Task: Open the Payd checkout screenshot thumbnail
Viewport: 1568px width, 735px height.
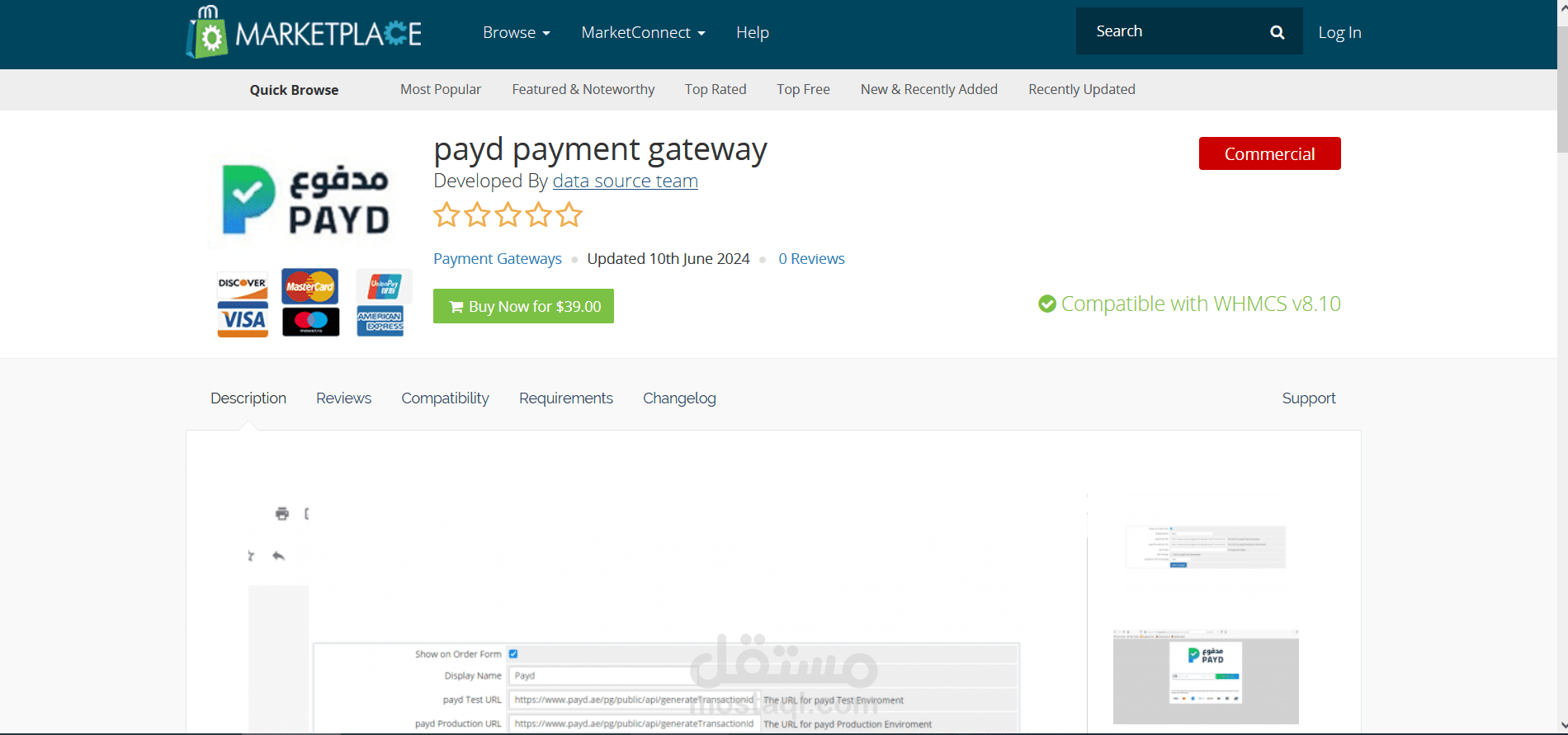Action: pos(1206,676)
